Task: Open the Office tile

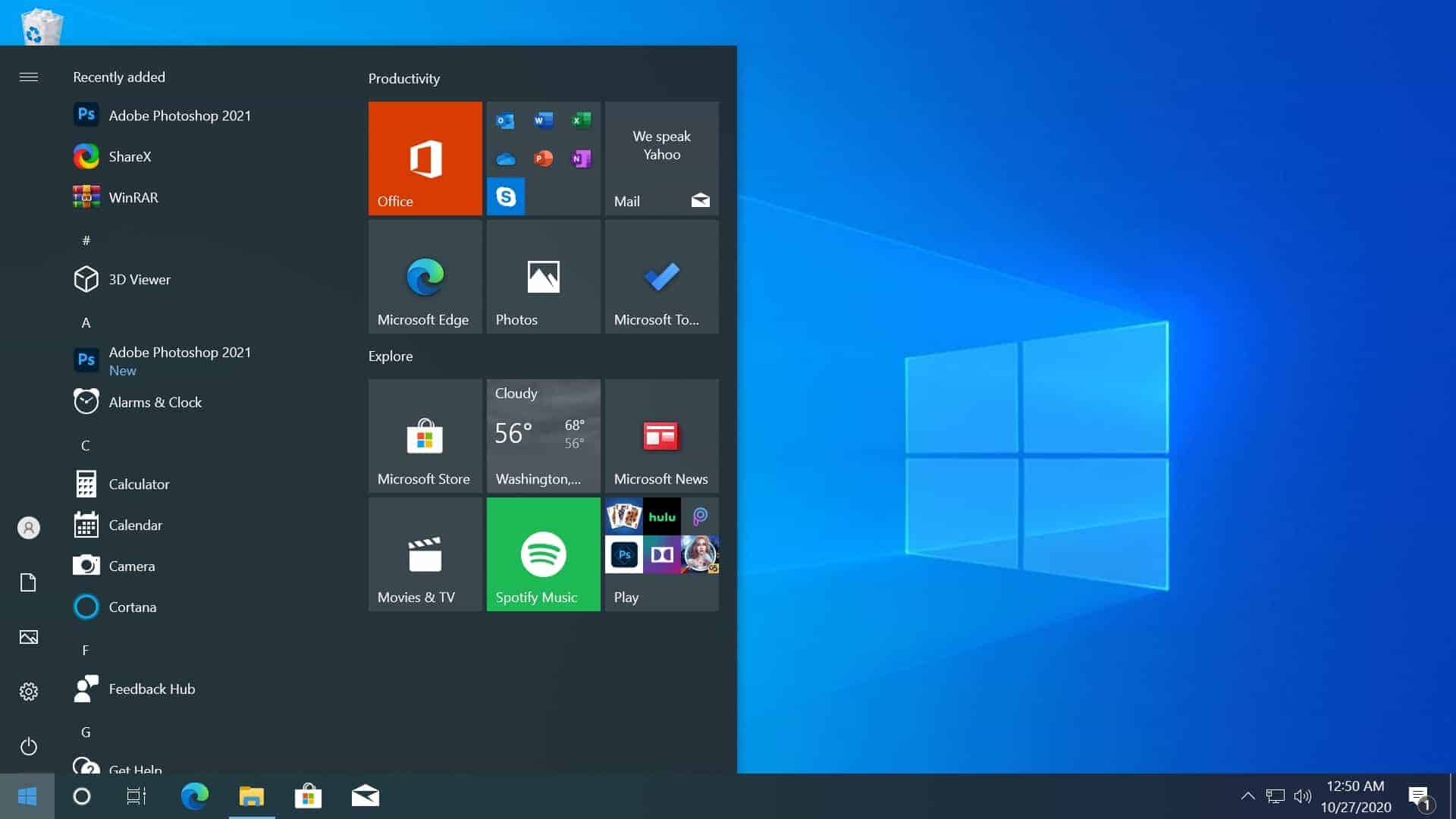Action: coord(425,158)
